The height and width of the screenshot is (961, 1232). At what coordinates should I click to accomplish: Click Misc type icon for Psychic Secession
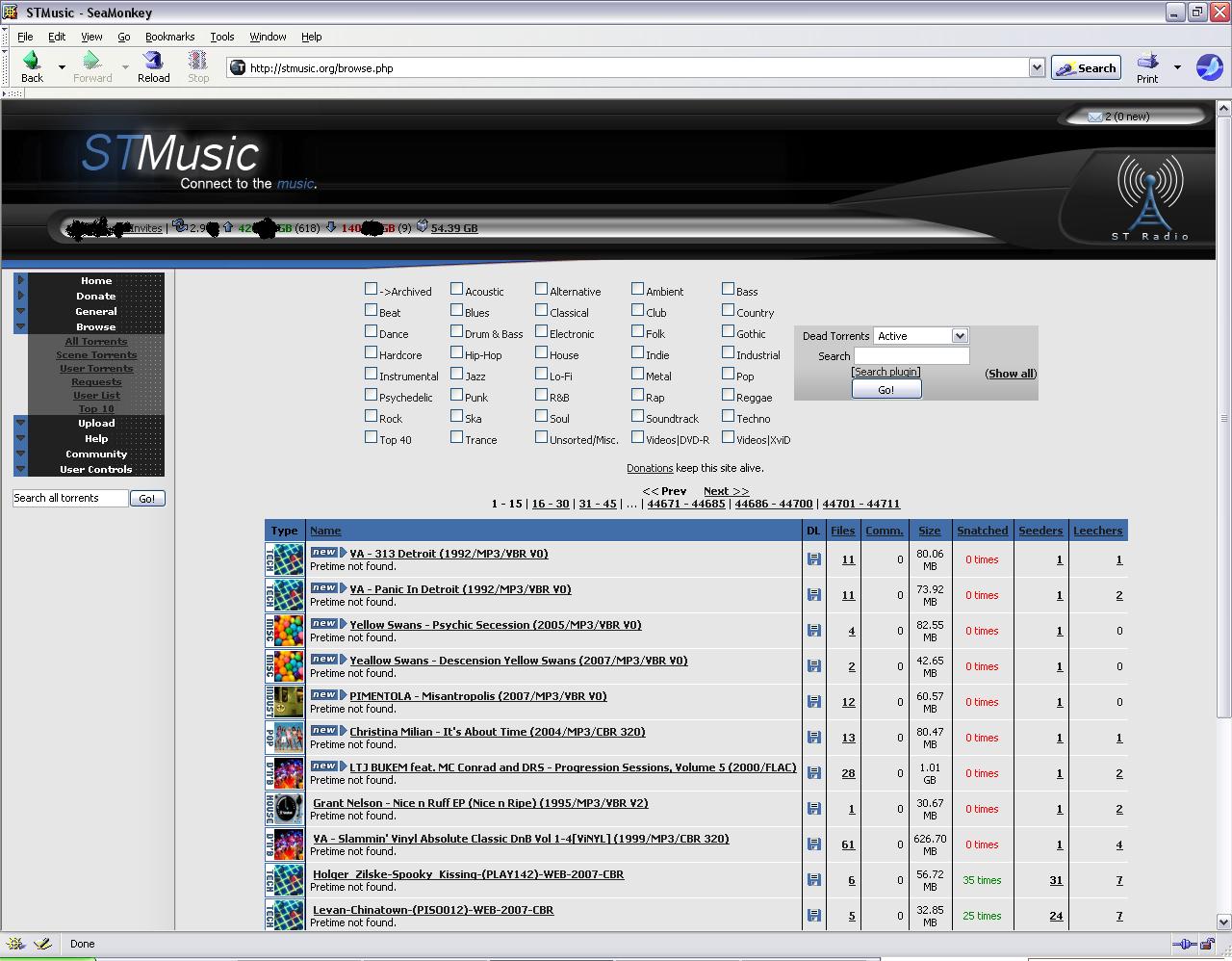coord(285,631)
